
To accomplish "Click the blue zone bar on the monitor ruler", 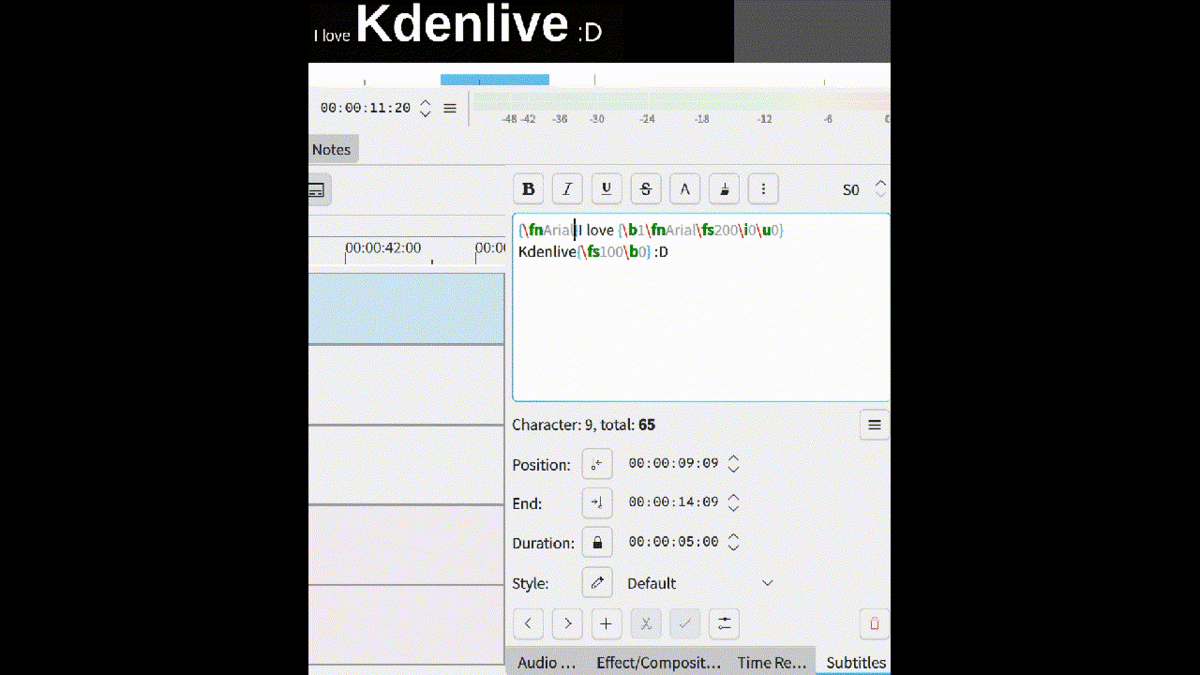I will pyautogui.click(x=495, y=80).
